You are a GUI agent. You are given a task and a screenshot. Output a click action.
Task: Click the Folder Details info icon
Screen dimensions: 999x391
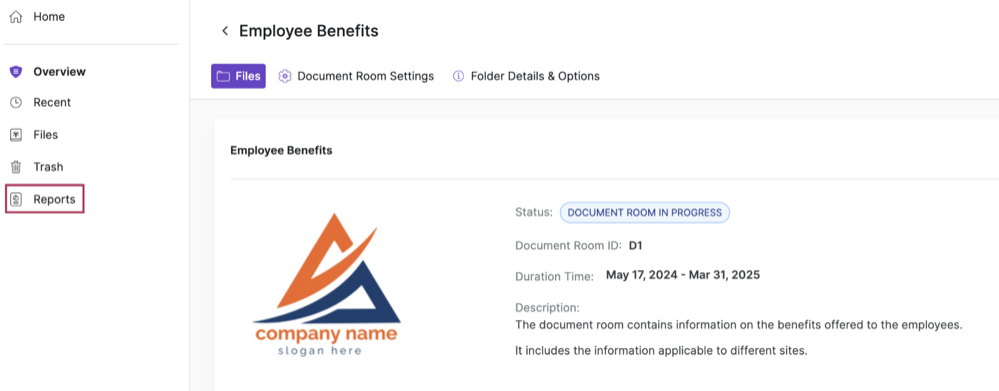click(x=458, y=76)
